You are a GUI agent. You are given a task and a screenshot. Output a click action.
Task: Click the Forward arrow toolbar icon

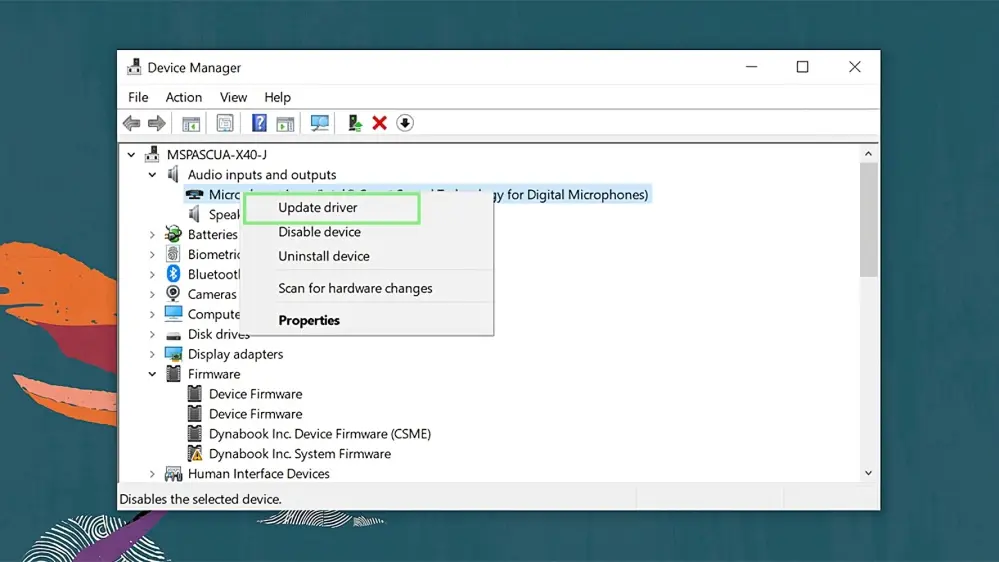click(157, 123)
